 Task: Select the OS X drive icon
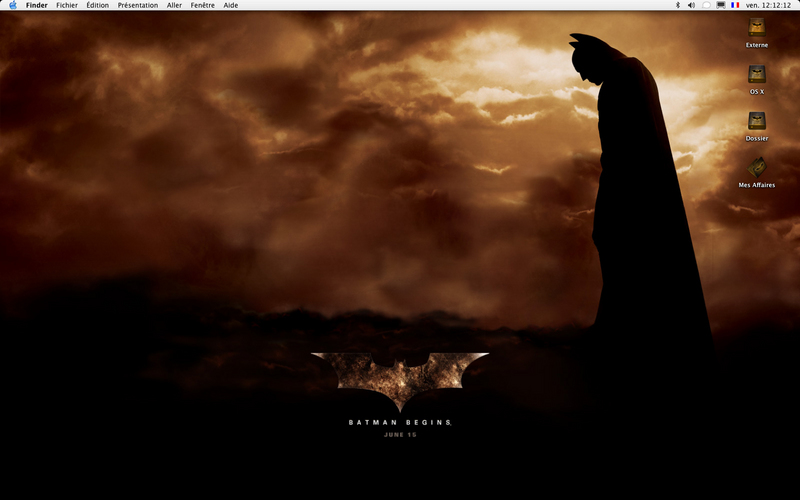tap(757, 74)
